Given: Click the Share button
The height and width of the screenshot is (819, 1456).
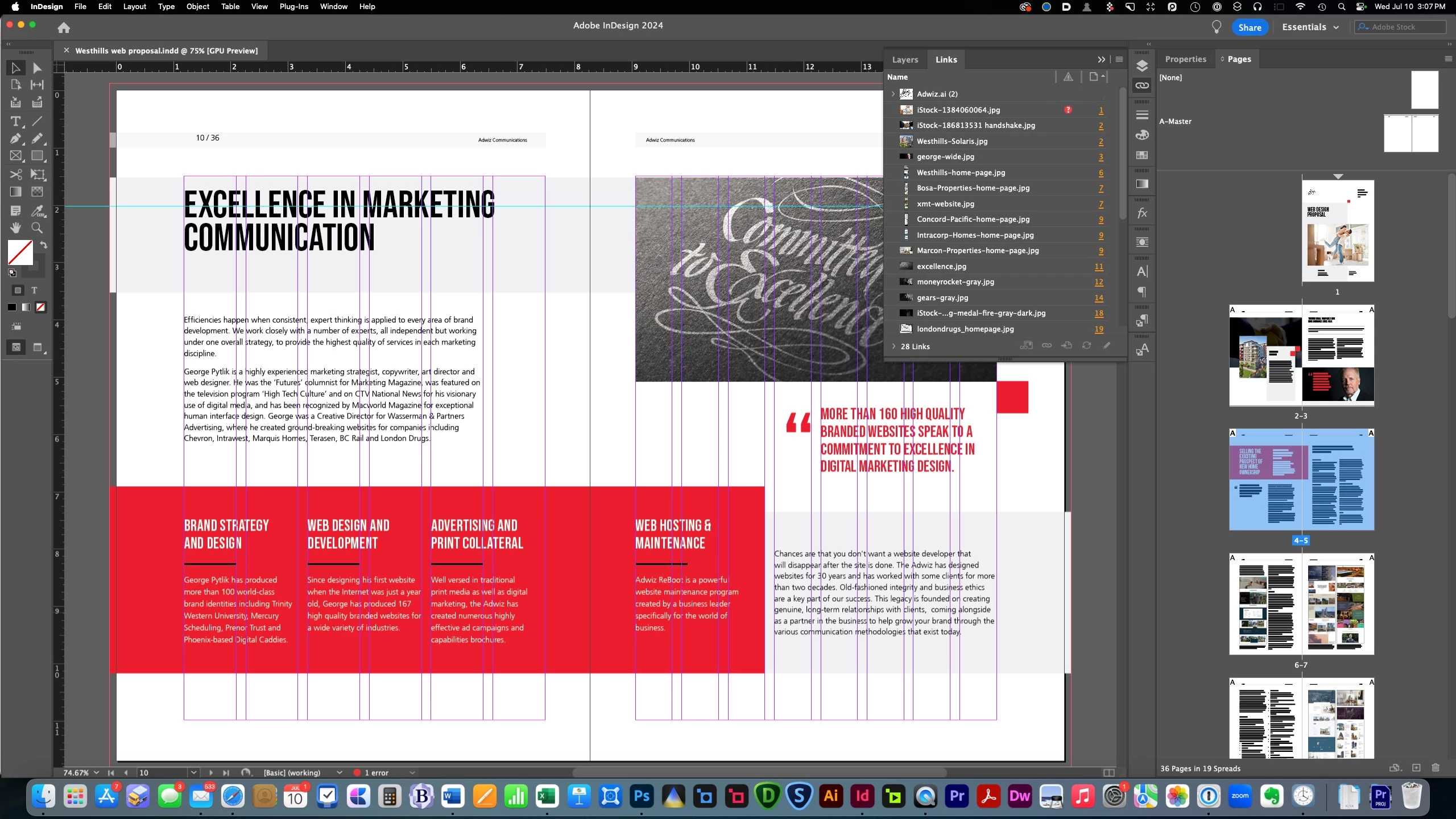Looking at the screenshot, I should (x=1250, y=27).
